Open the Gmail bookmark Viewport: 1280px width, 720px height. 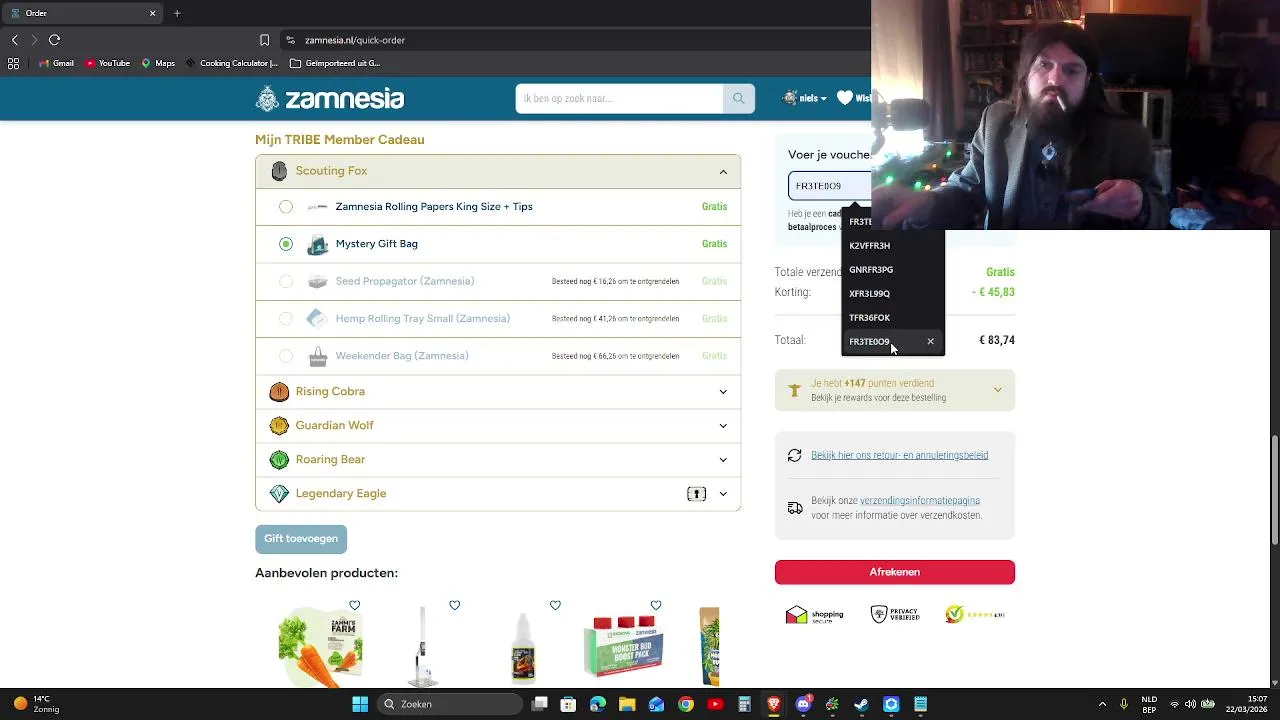56,63
